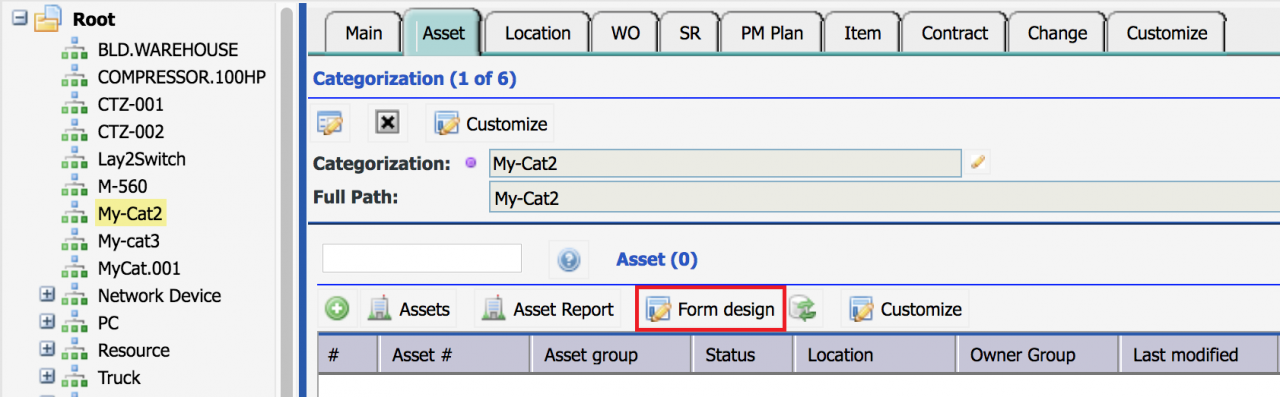The image size is (1280, 397).
Task: Click the blue help question mark icon
Action: (x=569, y=260)
